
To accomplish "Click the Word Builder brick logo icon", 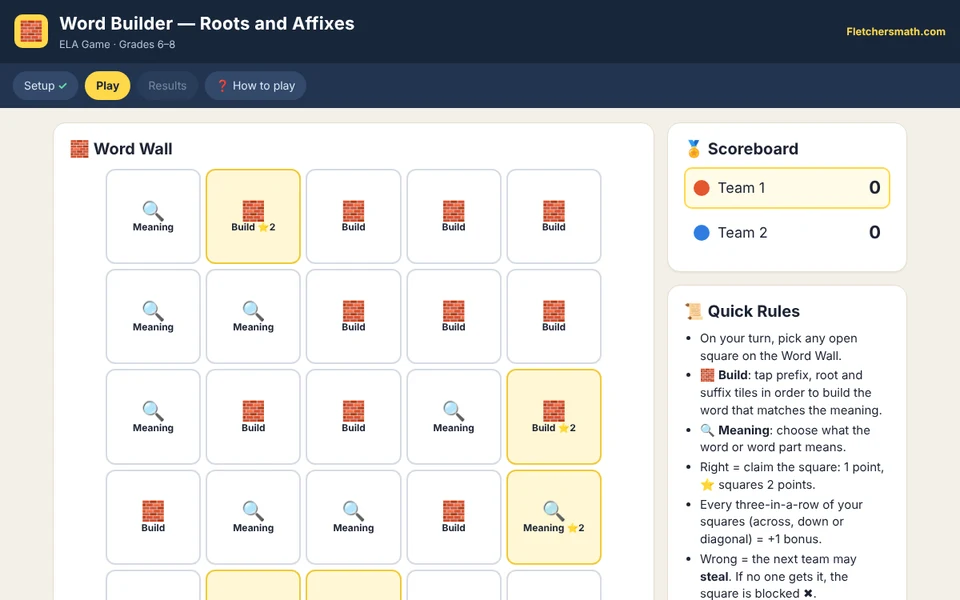I will 31,31.
